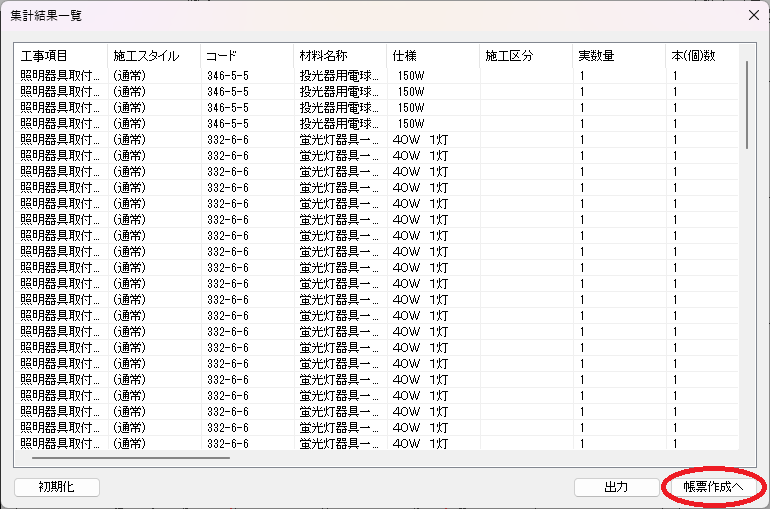Click the 仕様 column header
This screenshot has width=770, height=509.
(433, 55)
